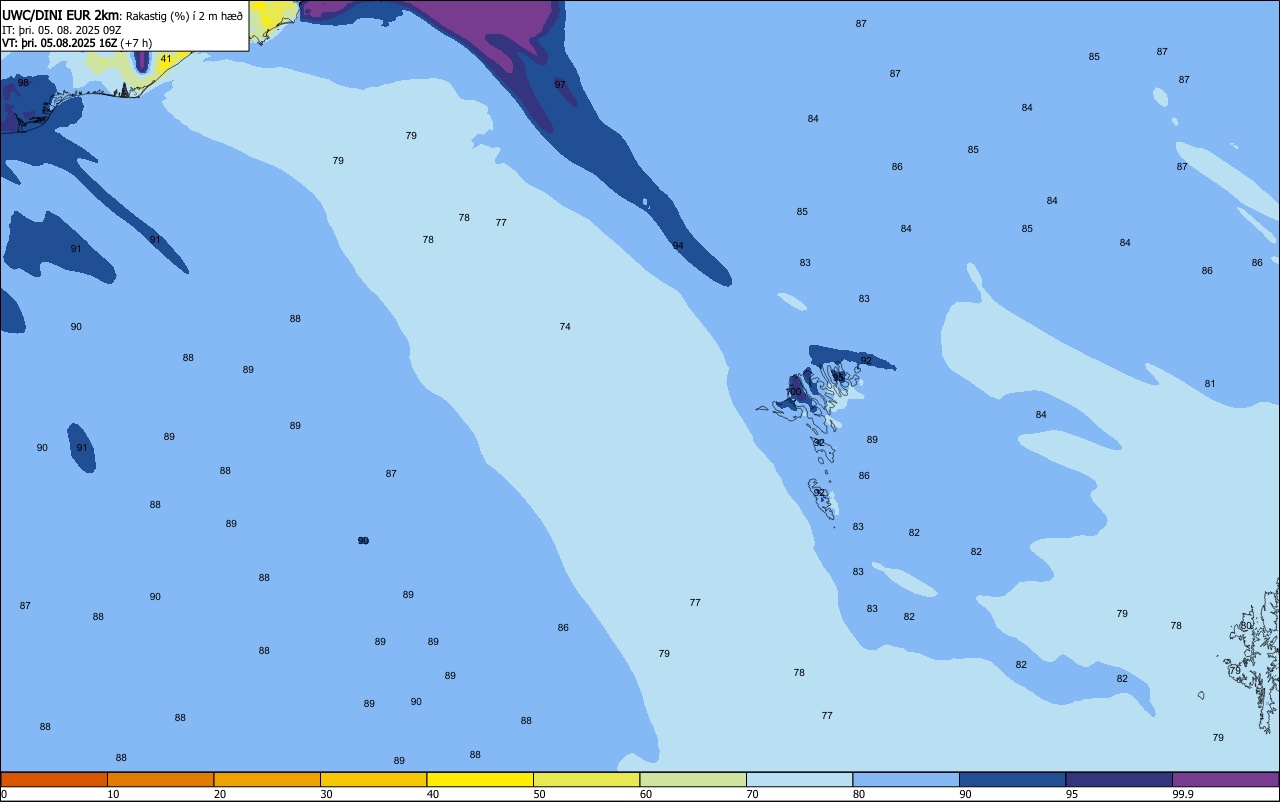The image size is (1280, 802).
Task: Click the 'IT: þri. 05. 08. 2025 09Z' line
Action: (62, 29)
